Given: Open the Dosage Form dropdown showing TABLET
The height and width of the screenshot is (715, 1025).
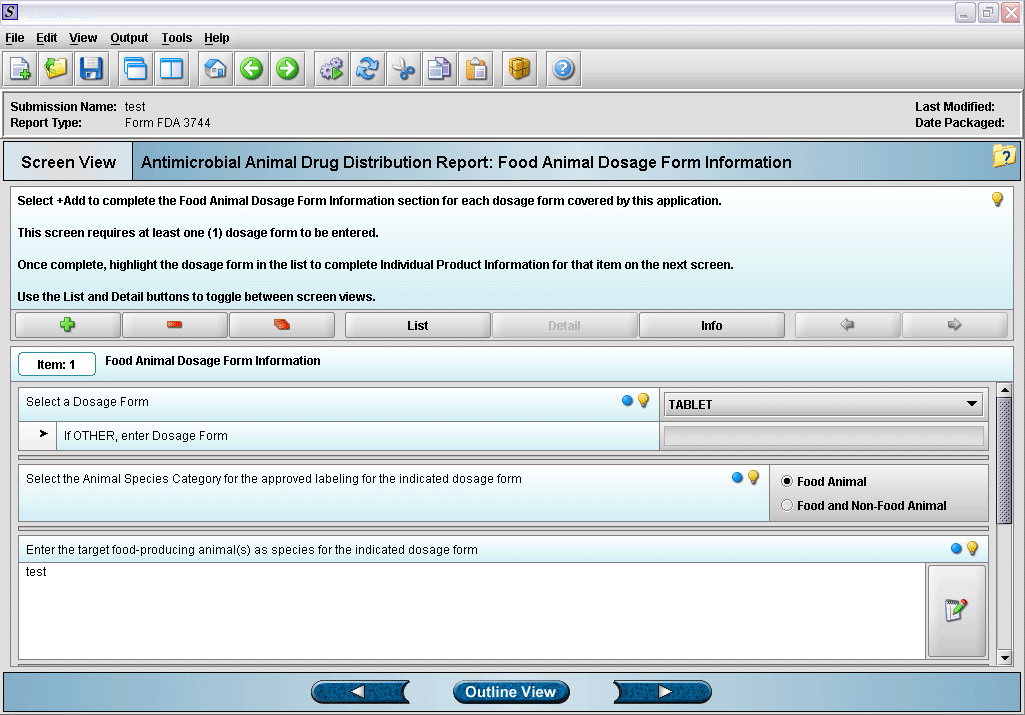Looking at the screenshot, I should click(x=823, y=404).
